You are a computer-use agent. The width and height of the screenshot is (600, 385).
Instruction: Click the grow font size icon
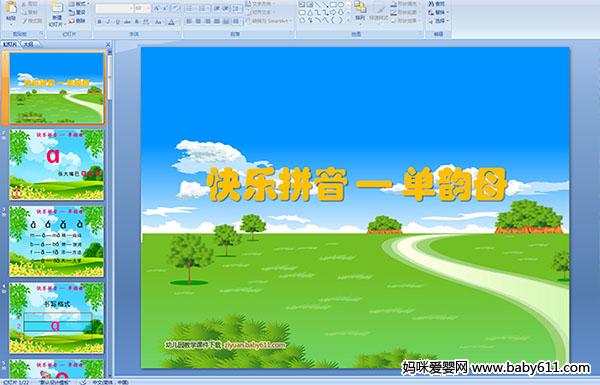click(x=157, y=8)
